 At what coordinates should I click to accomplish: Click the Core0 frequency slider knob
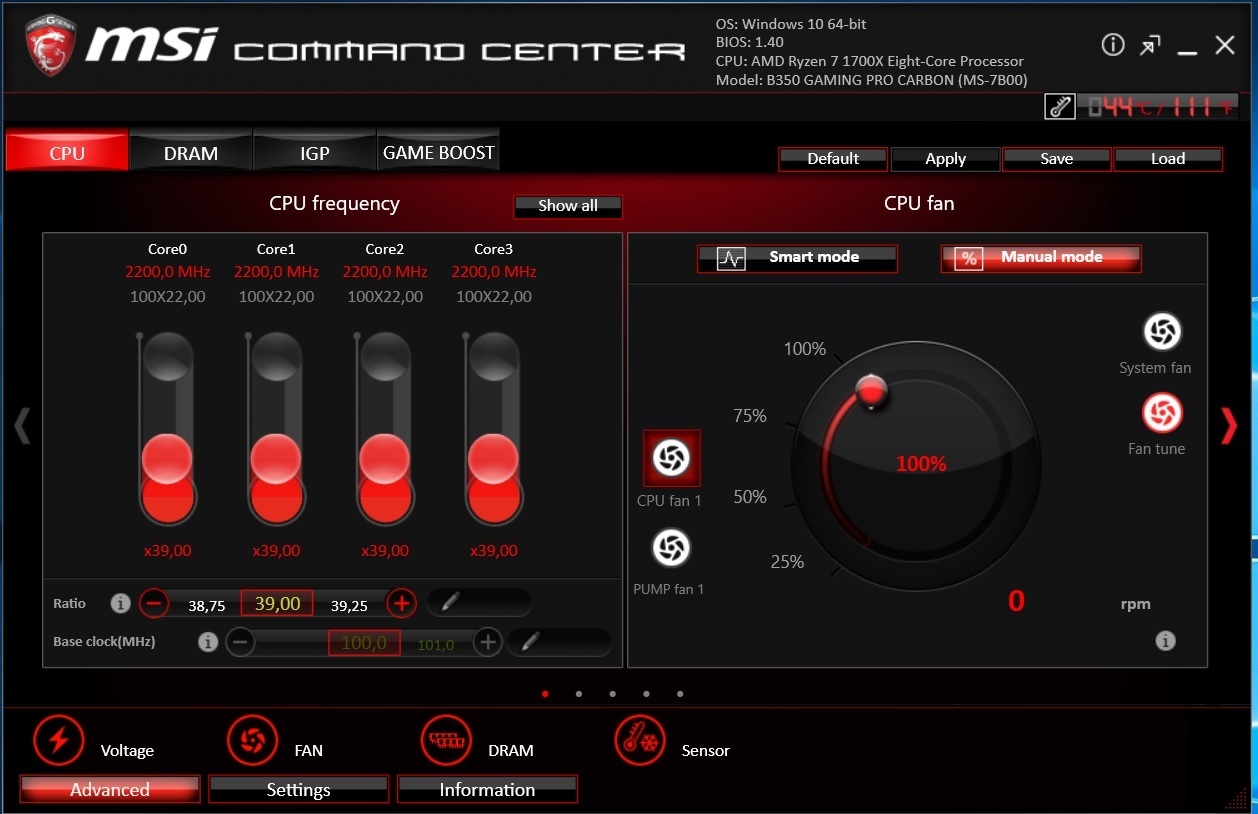167,459
